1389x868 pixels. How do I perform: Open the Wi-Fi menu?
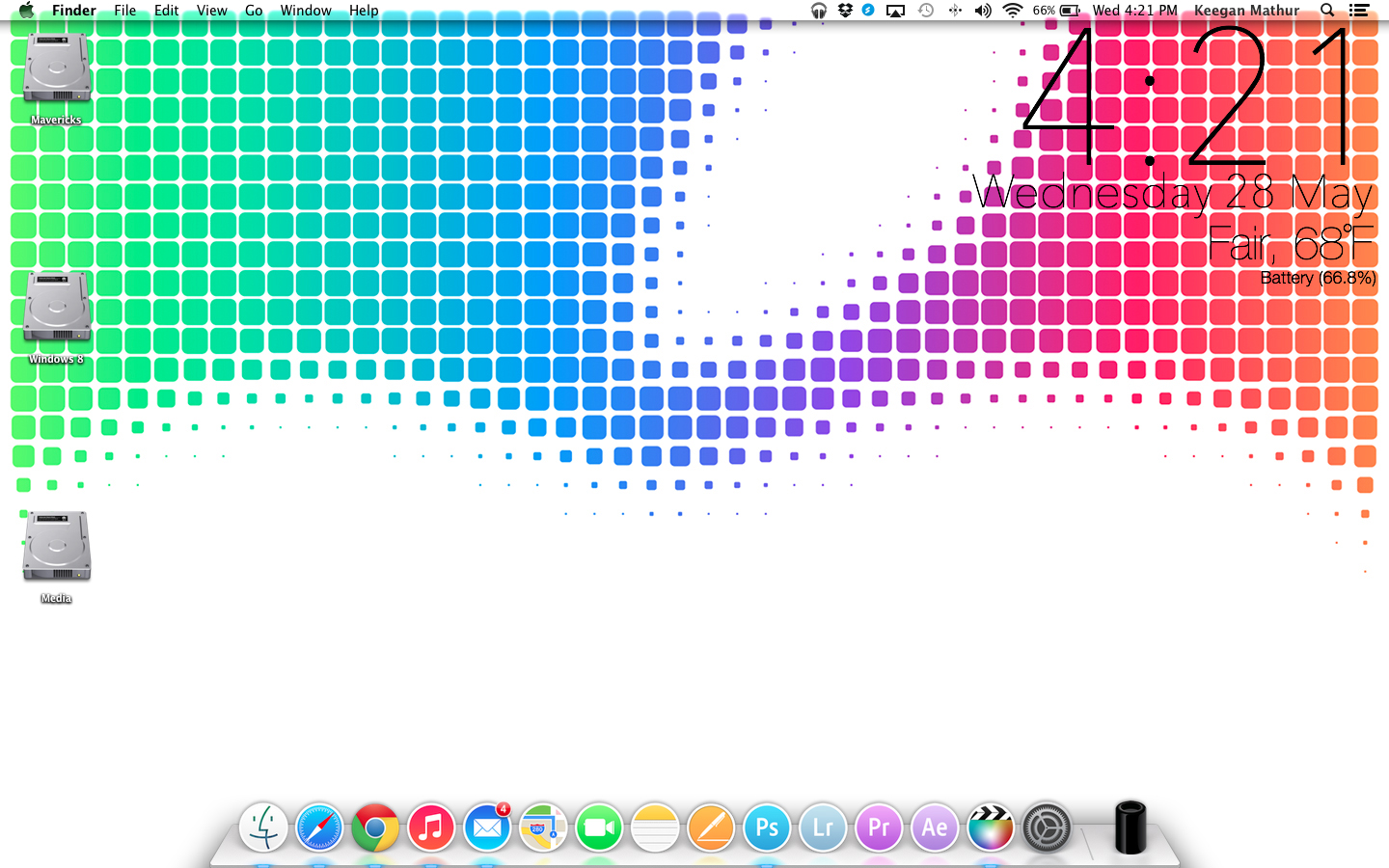1012,11
